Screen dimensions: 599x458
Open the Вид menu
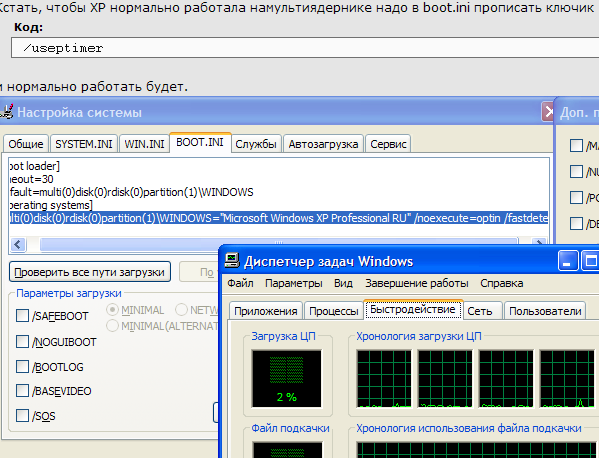[343, 283]
